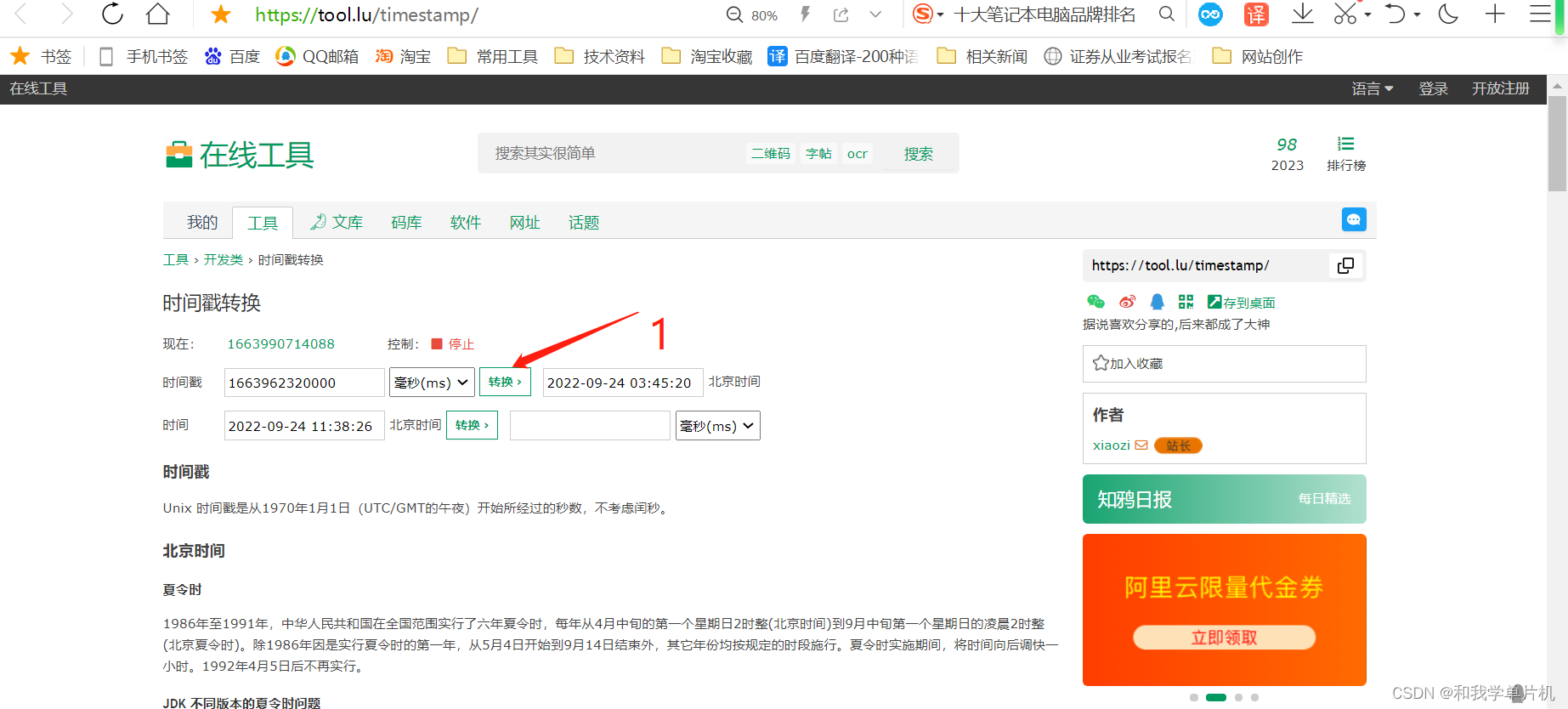Viewport: 1568px width, 709px height.
Task: Click the 转换 button after the 北京时间 label
Action: coord(472,425)
